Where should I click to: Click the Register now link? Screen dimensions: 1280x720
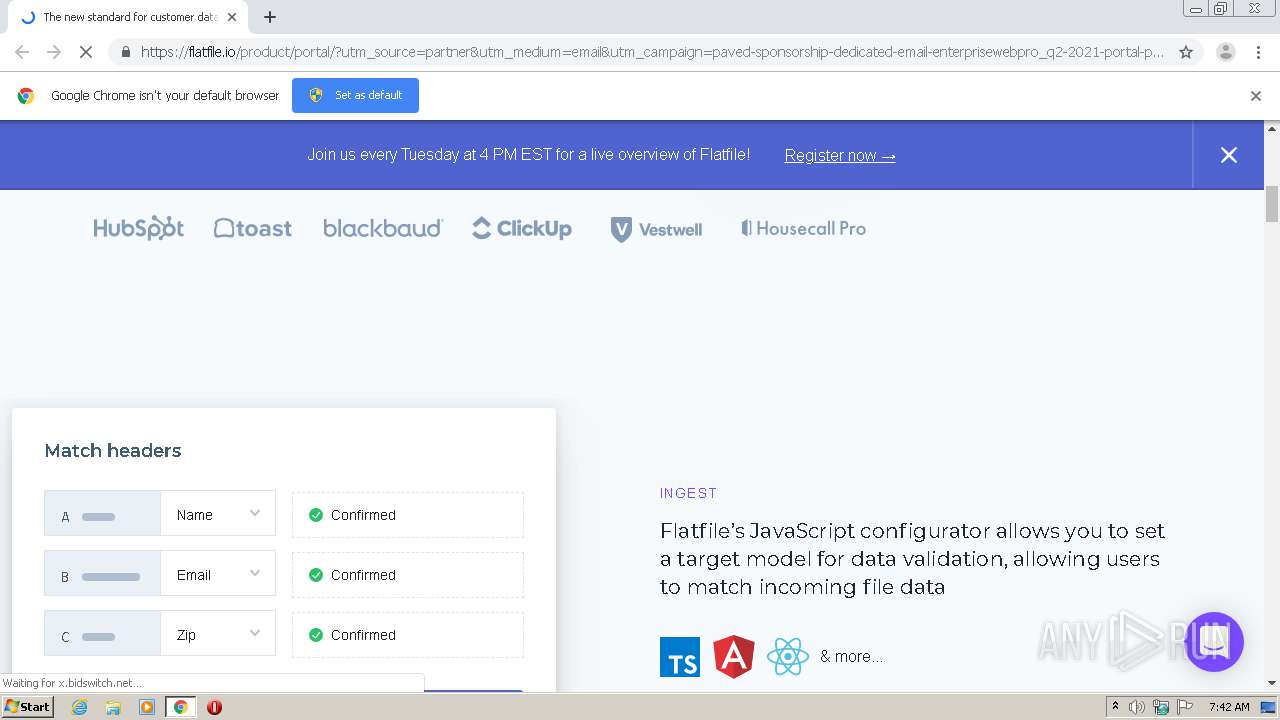[840, 155]
